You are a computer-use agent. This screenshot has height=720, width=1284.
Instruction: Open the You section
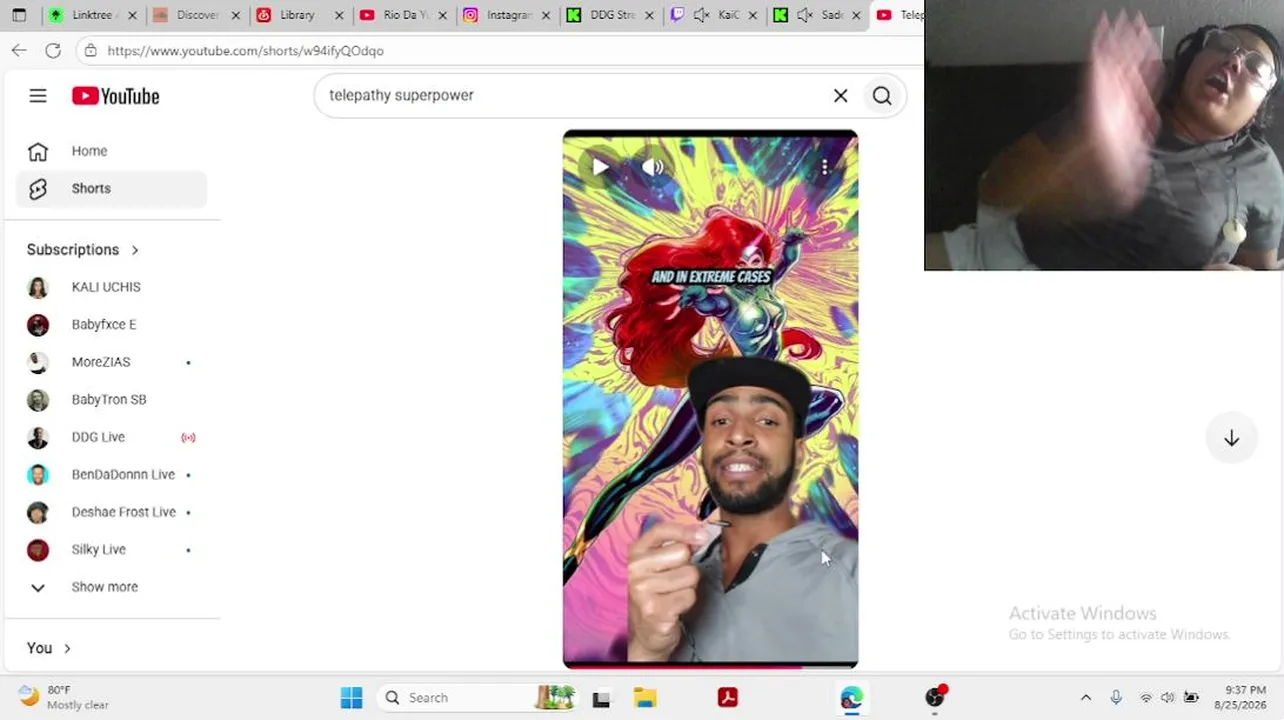coord(49,648)
